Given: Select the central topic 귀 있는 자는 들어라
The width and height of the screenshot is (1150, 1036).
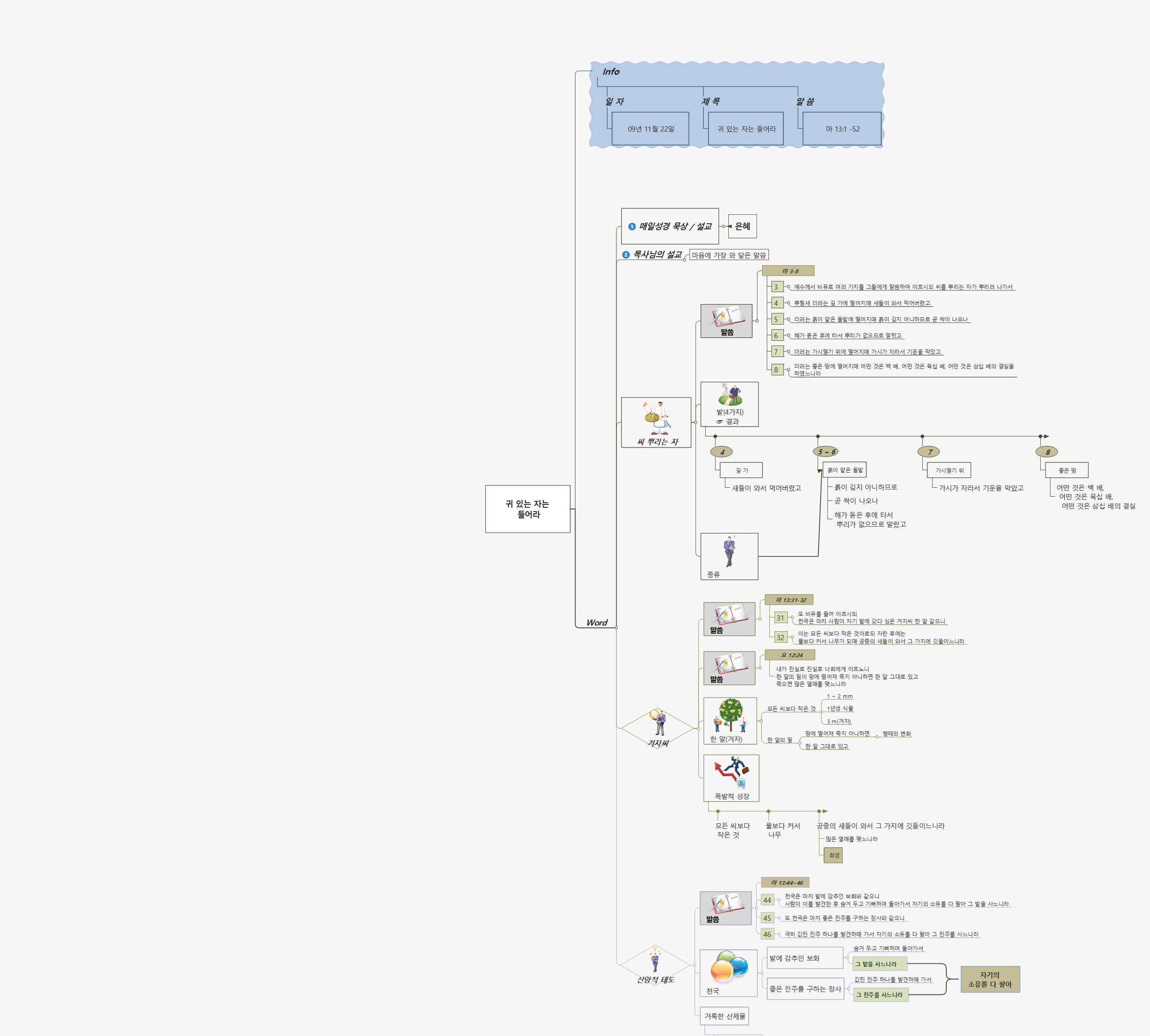Looking at the screenshot, I should pyautogui.click(x=527, y=509).
